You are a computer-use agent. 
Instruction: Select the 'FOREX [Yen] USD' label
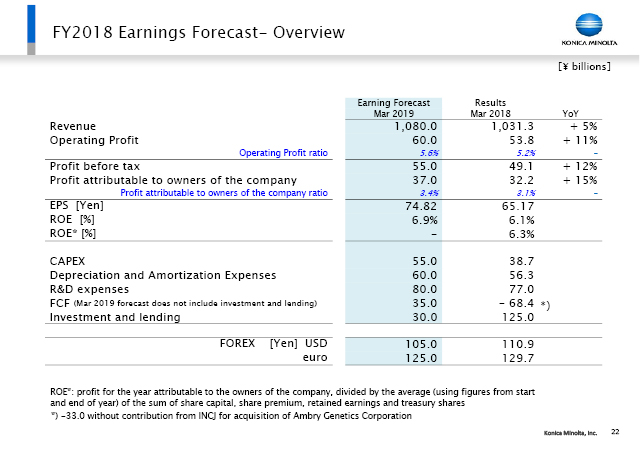coord(273,343)
